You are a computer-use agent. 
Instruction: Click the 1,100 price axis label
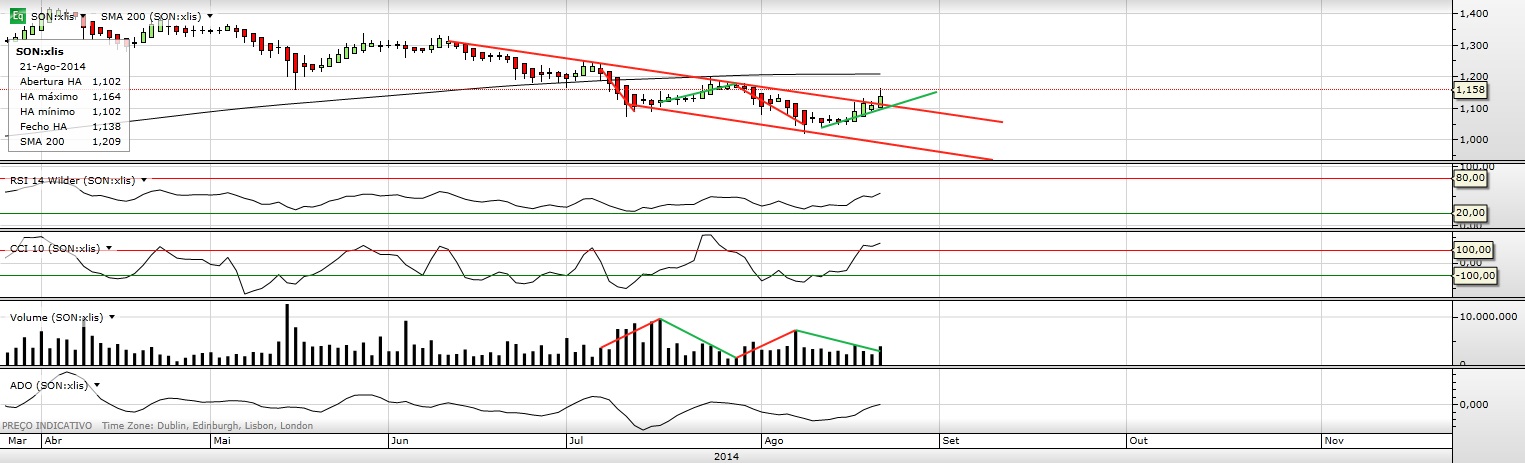click(x=1475, y=108)
